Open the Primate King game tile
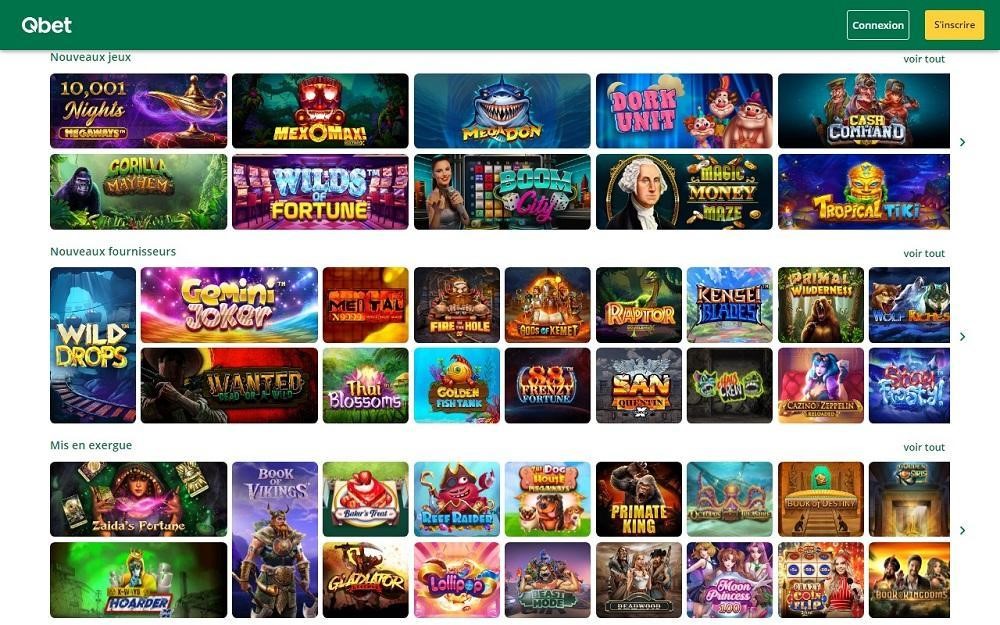The image size is (1000, 625). (638, 499)
